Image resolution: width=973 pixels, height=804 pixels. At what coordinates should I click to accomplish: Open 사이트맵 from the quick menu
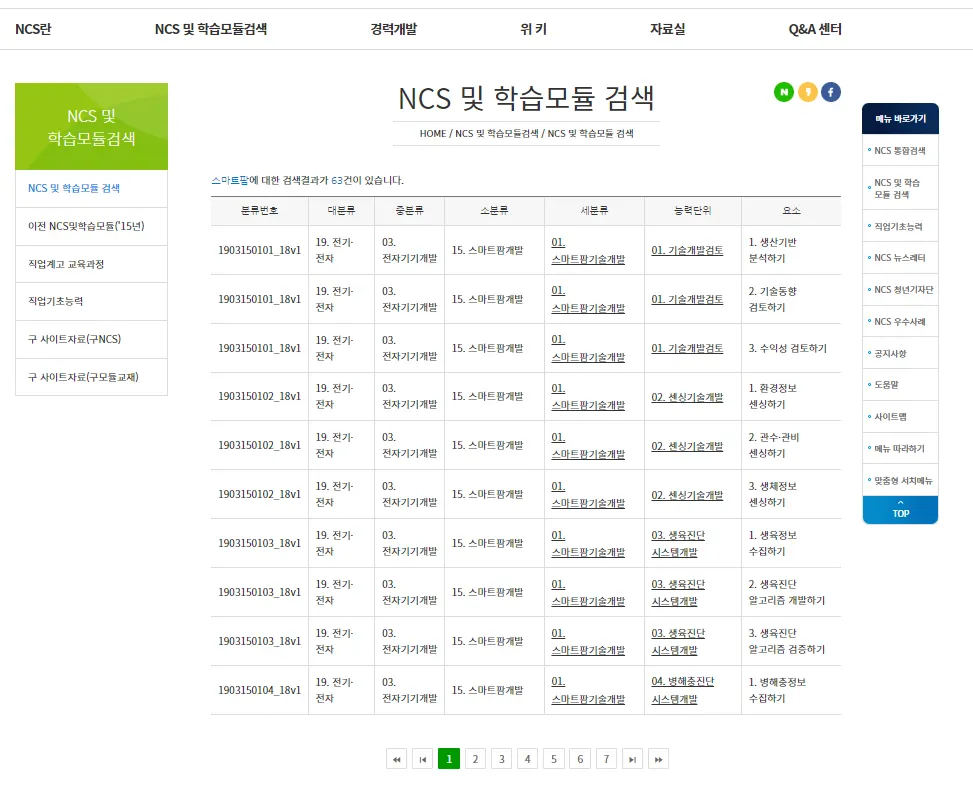(890, 417)
